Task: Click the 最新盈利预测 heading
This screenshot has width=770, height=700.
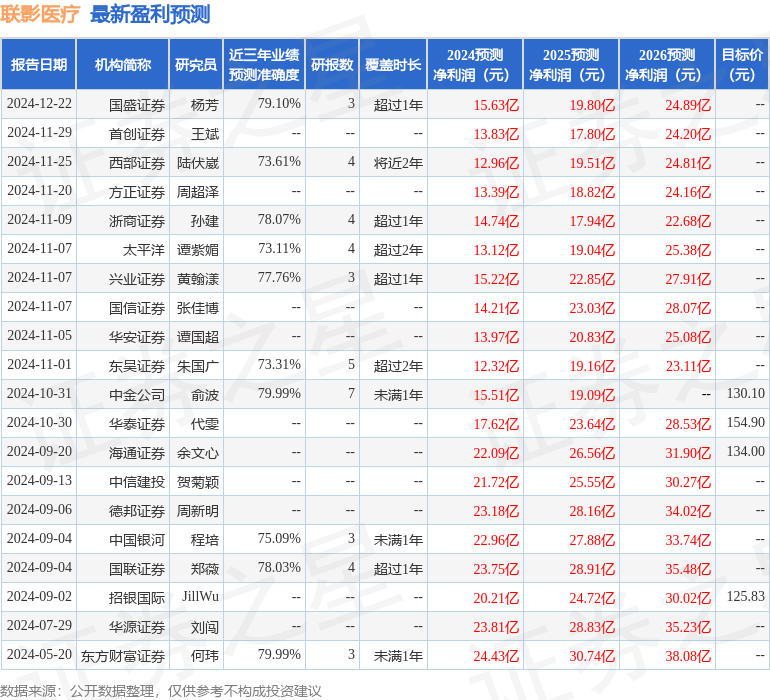Action: point(150,14)
